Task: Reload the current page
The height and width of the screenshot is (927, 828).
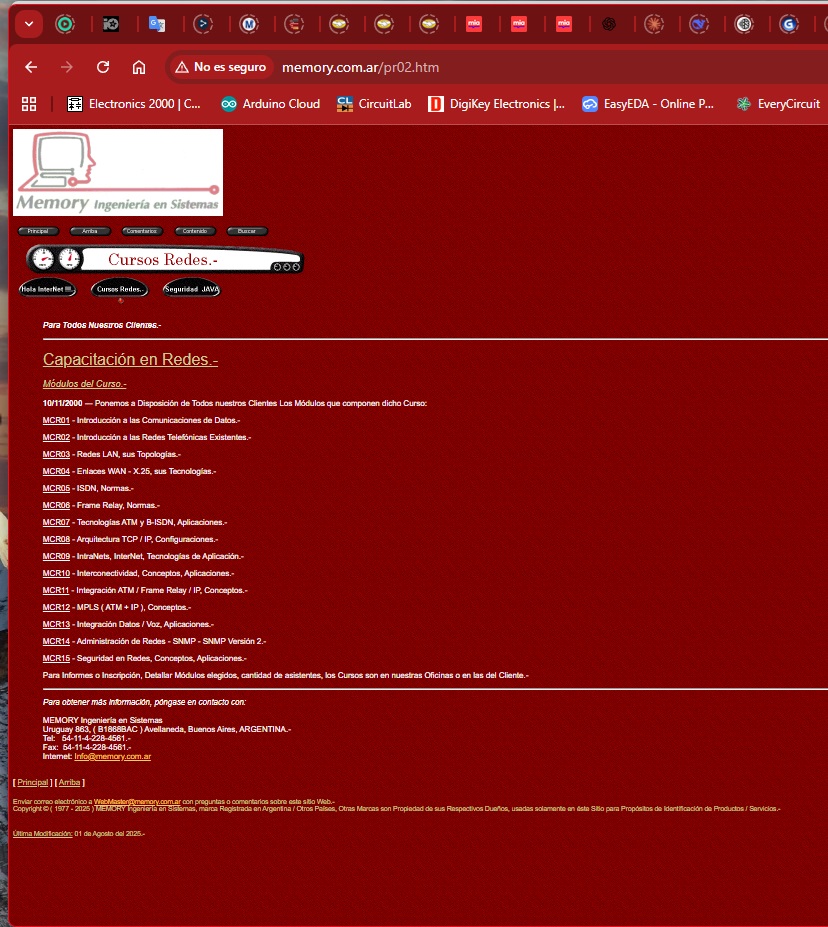Action: click(x=102, y=67)
